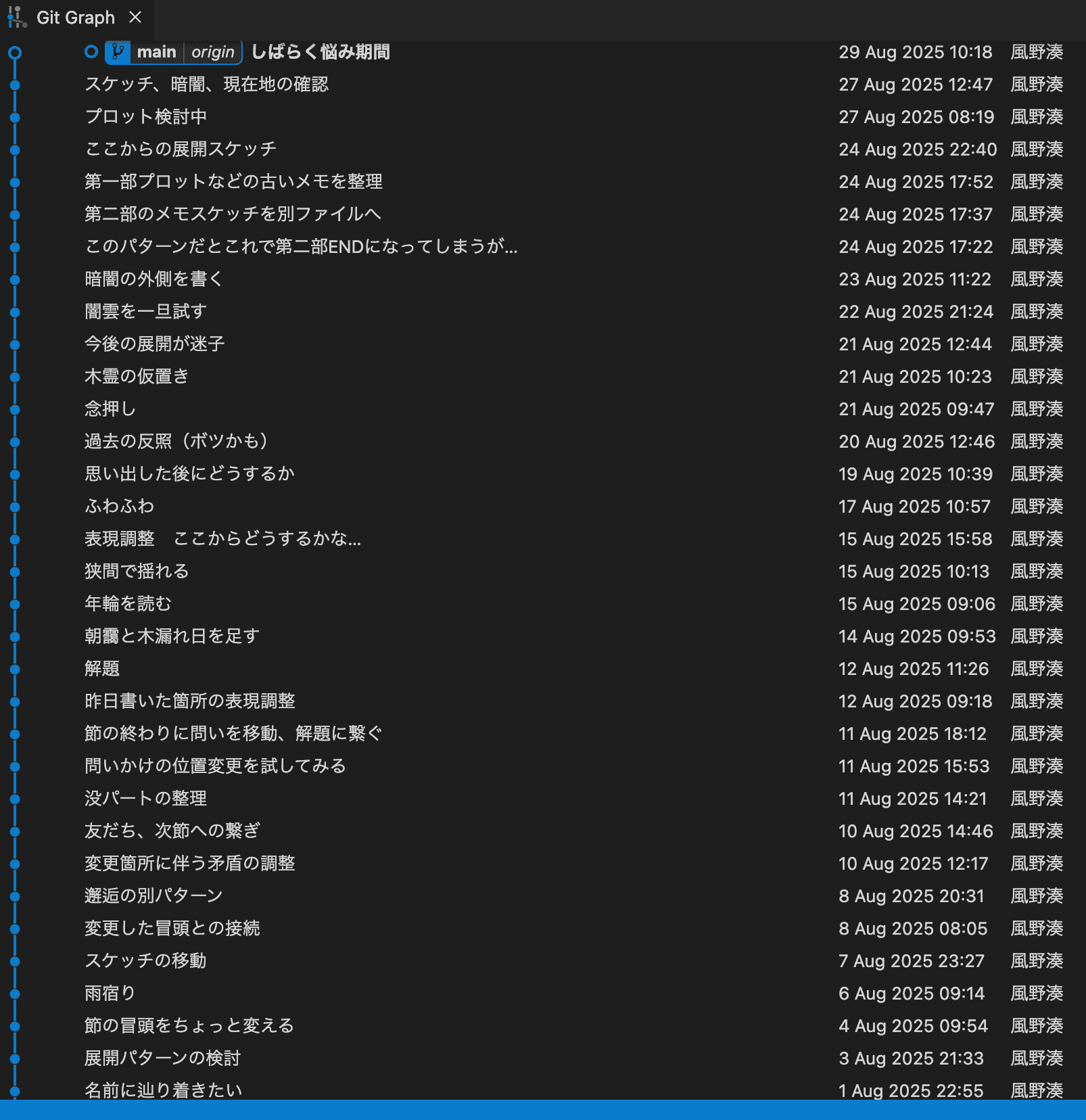Click the origin remote label
The width and height of the screenshot is (1086, 1120).
tap(212, 52)
